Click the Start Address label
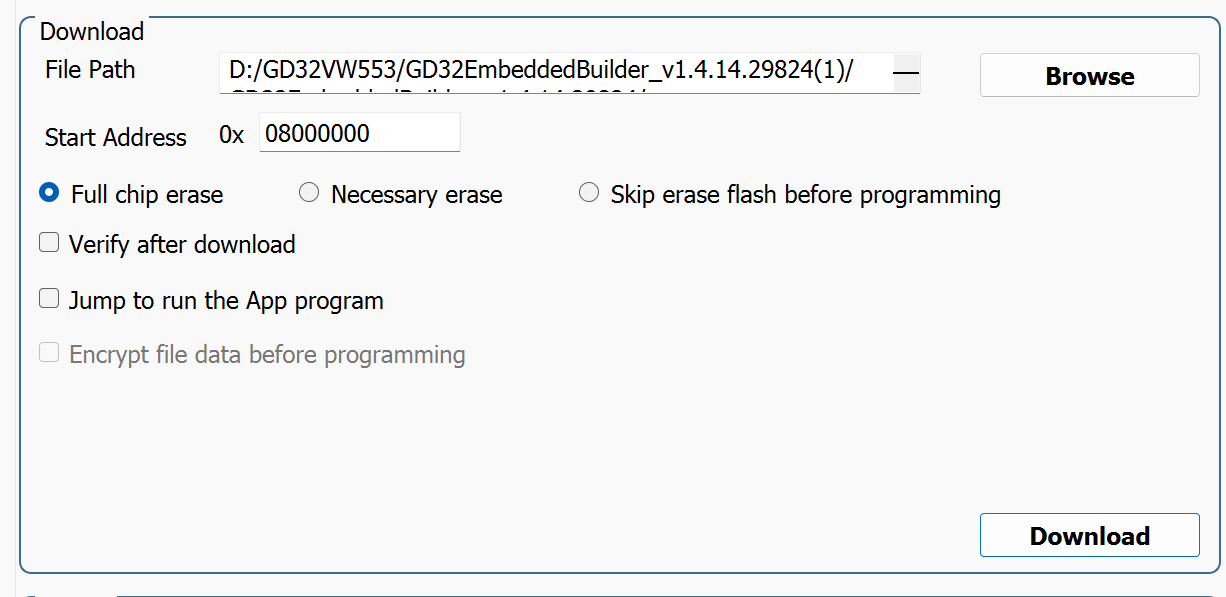Viewport: 1226px width, 597px height. [x=116, y=137]
